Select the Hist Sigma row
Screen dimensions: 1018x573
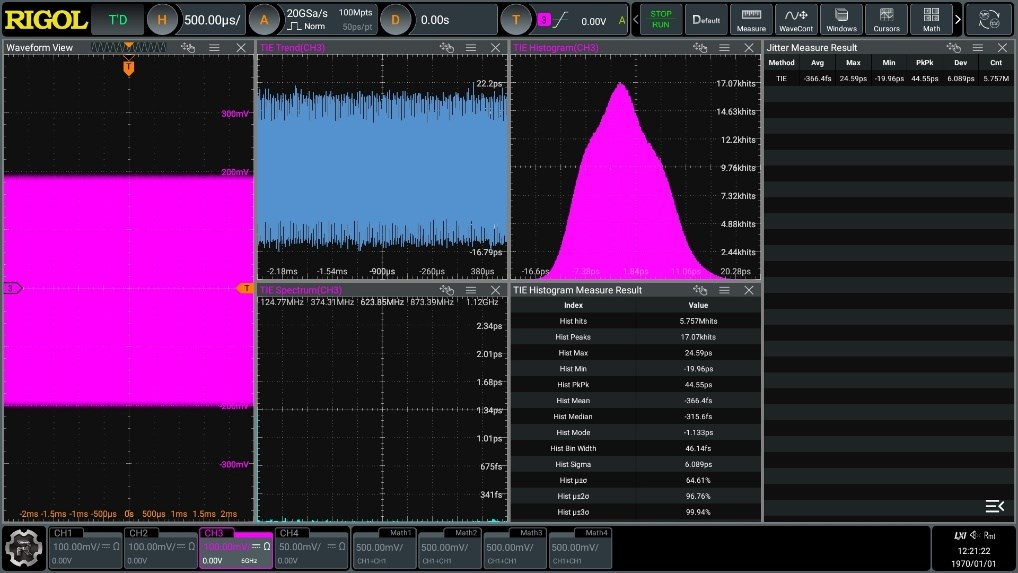coord(636,464)
